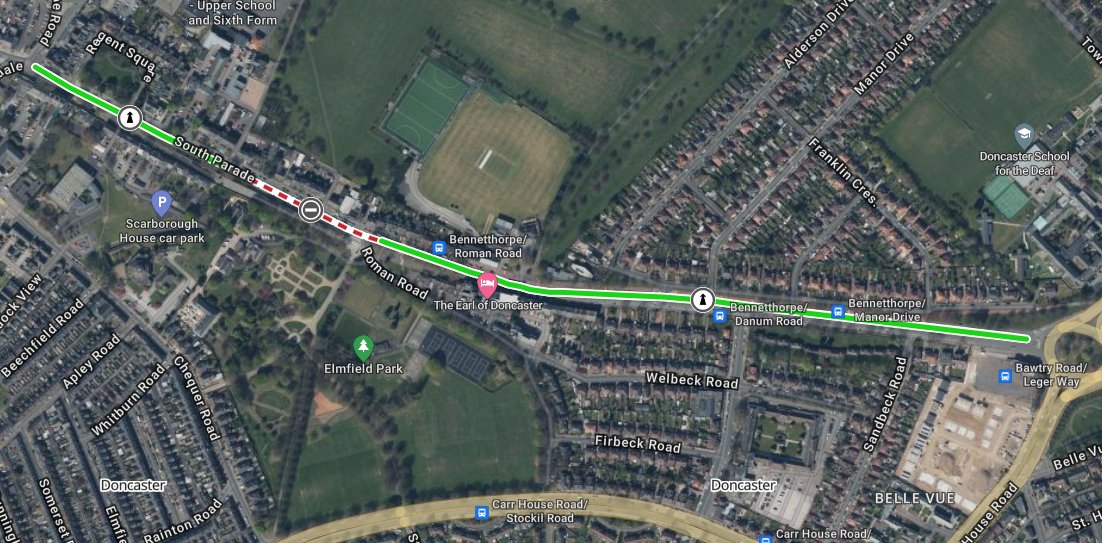Open the Bawtry Road/Leger Way bus stop
Viewport: 1102px width, 543px height.
(1005, 377)
